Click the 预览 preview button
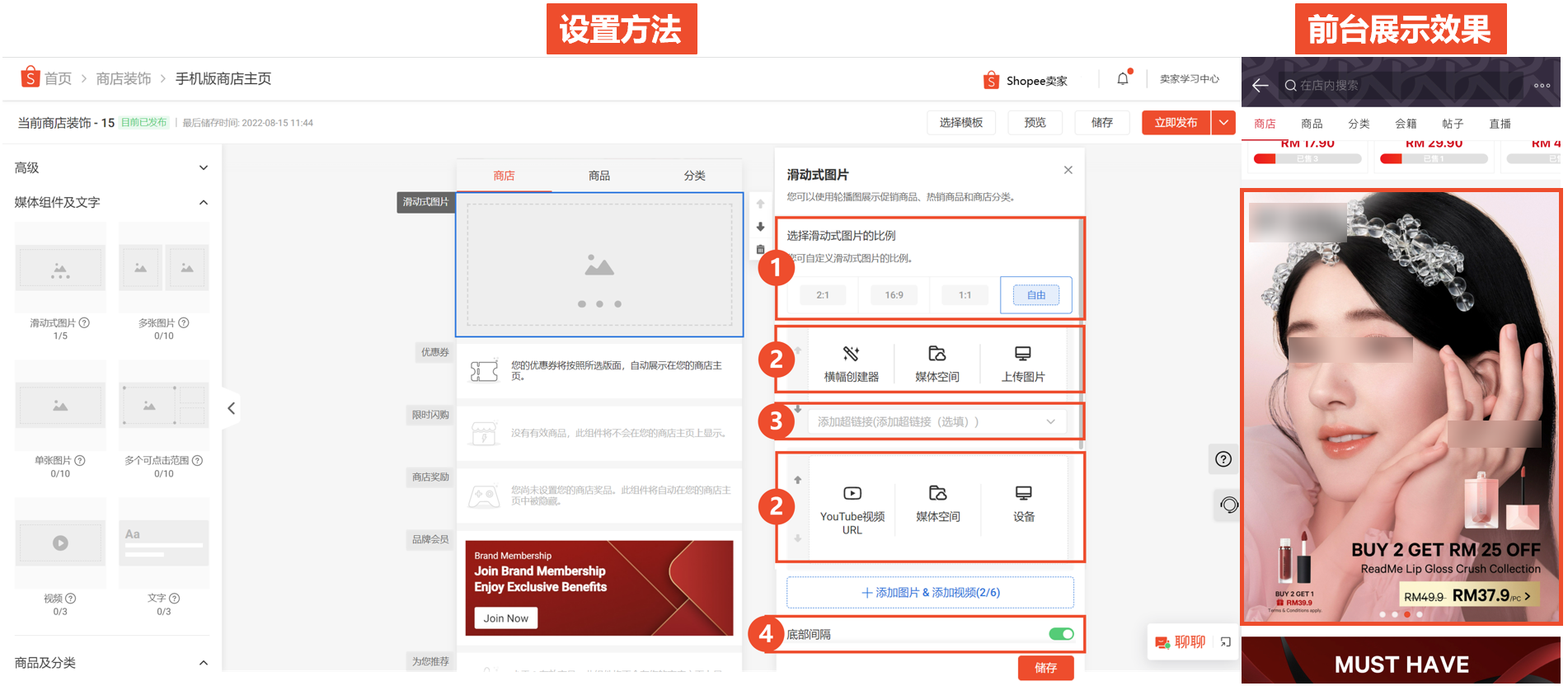This screenshot has height=686, width=1568. pos(1035,123)
